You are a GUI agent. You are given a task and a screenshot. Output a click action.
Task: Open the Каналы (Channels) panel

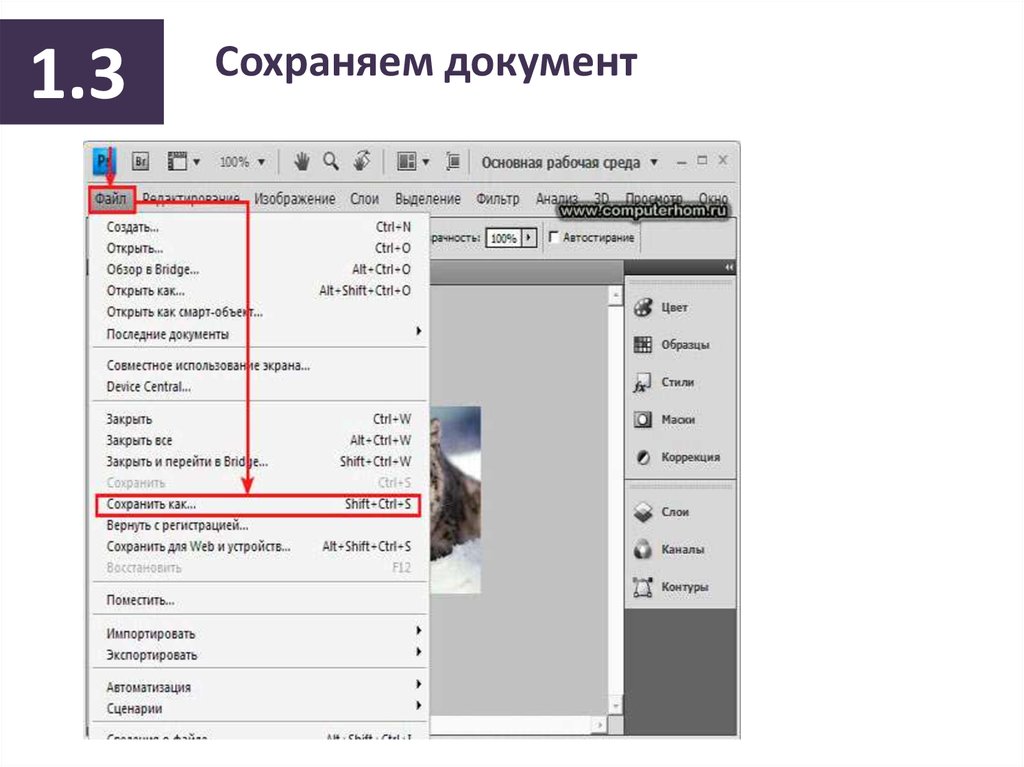click(682, 549)
